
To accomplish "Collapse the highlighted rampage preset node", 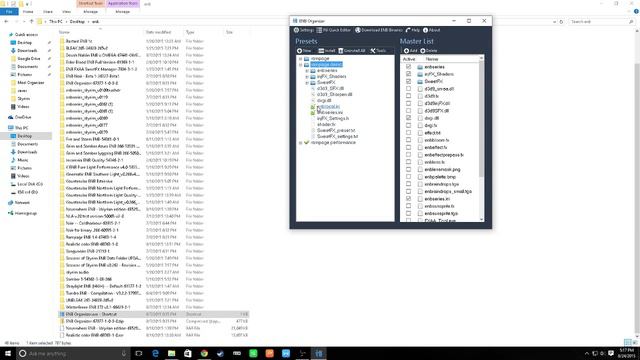I will pyautogui.click(x=300, y=64).
